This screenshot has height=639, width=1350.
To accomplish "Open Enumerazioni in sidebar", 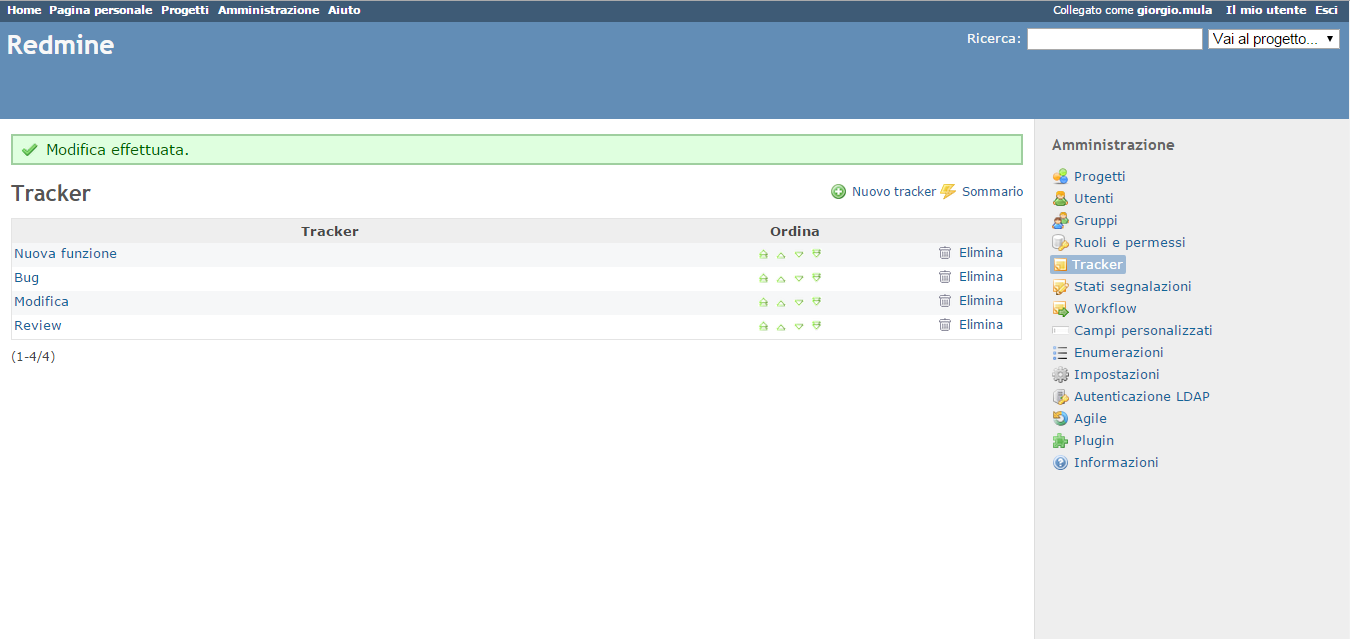I will pyautogui.click(x=1118, y=353).
